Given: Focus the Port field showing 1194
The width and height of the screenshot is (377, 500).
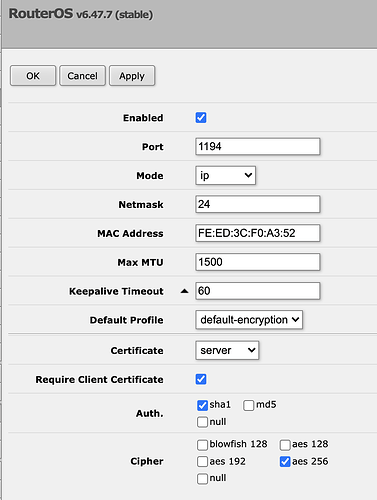Looking at the screenshot, I should click(258, 147).
